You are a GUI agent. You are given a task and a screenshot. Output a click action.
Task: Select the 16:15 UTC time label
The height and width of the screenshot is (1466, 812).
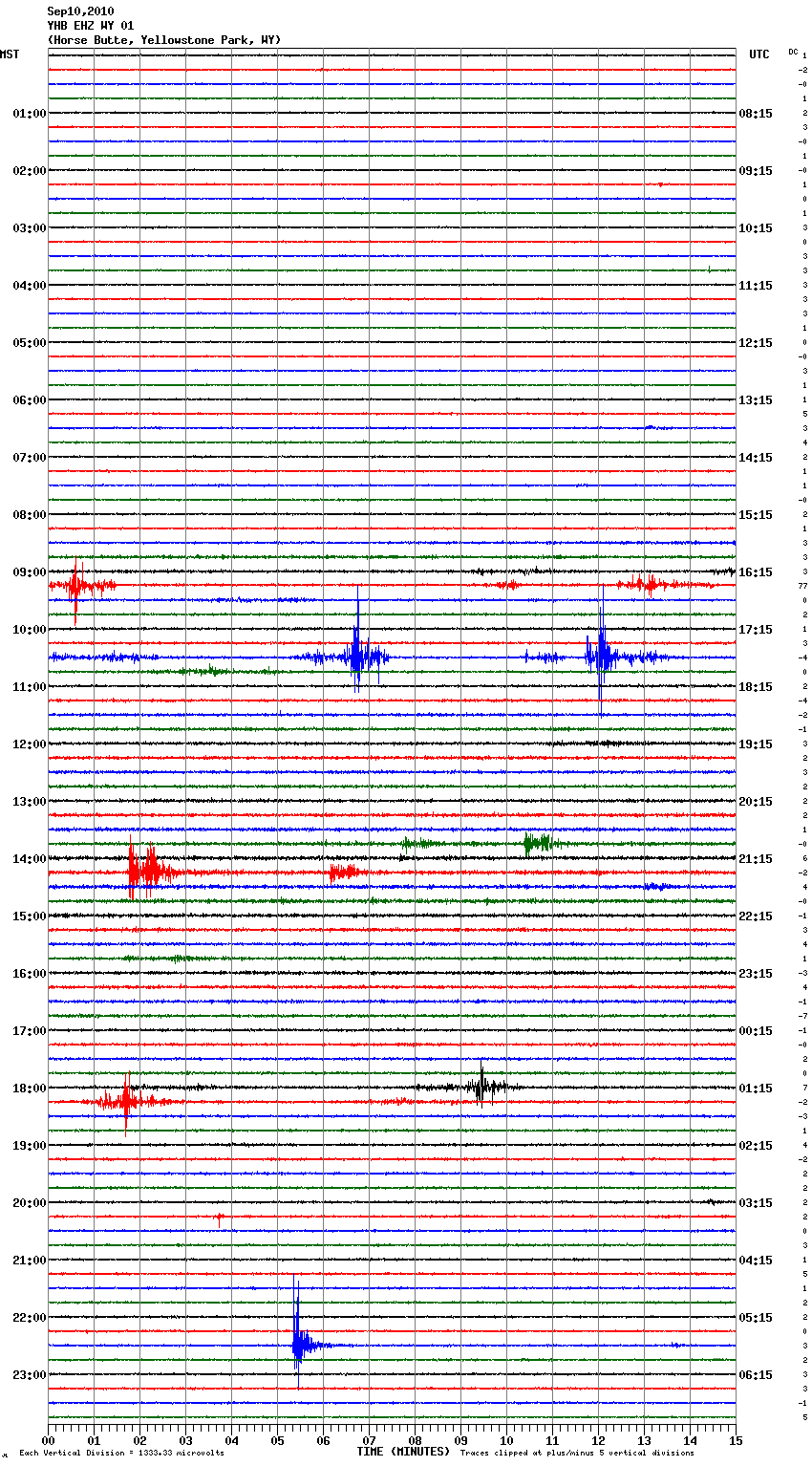(x=756, y=572)
